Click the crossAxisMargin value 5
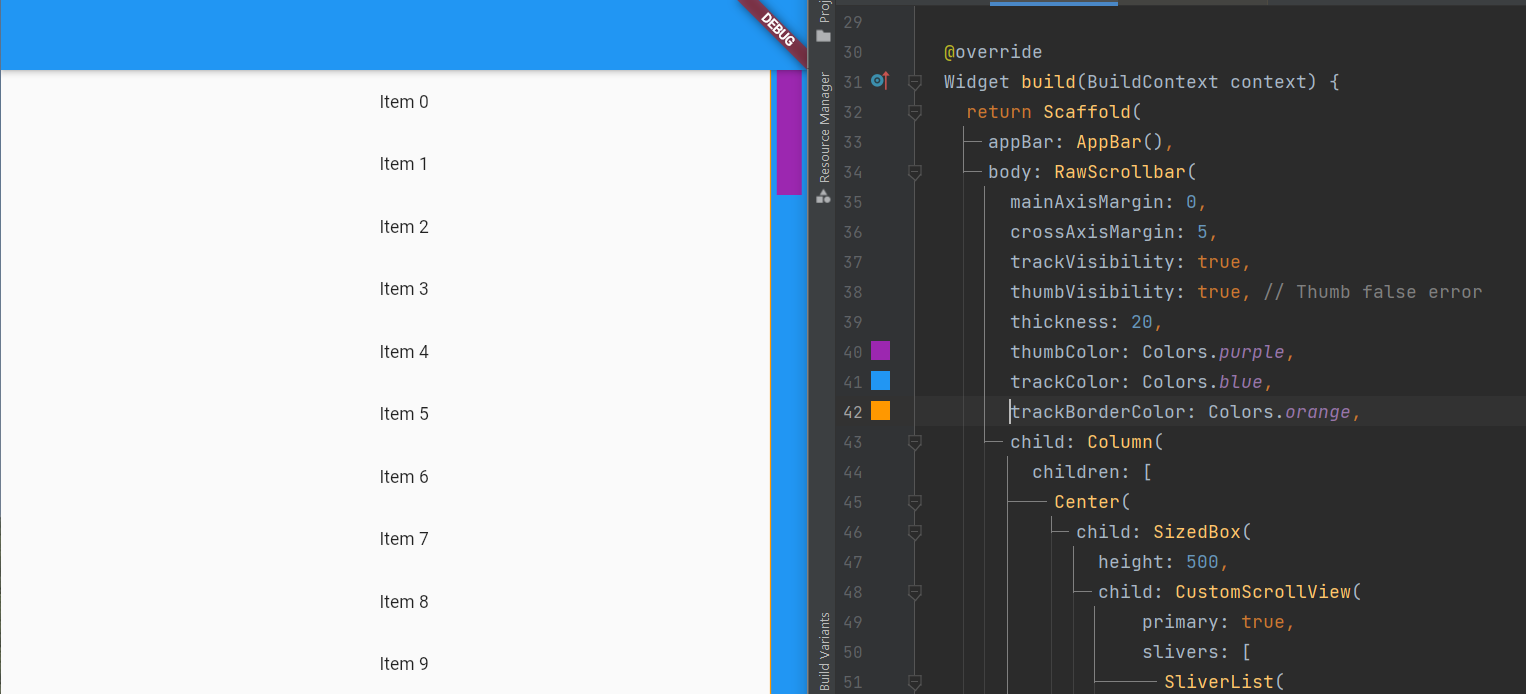The width and height of the screenshot is (1527, 696). 1202,232
